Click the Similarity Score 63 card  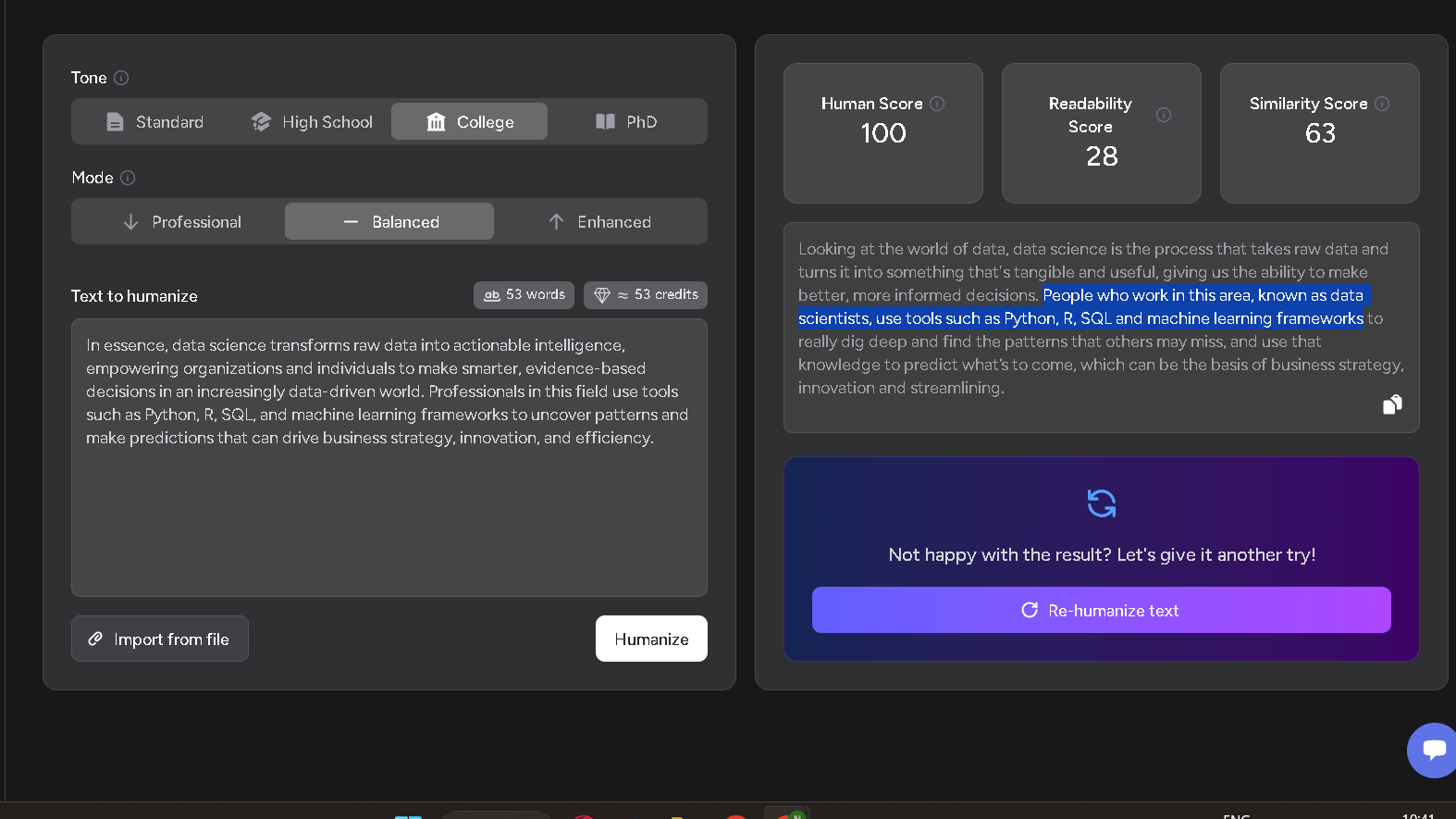(1320, 133)
